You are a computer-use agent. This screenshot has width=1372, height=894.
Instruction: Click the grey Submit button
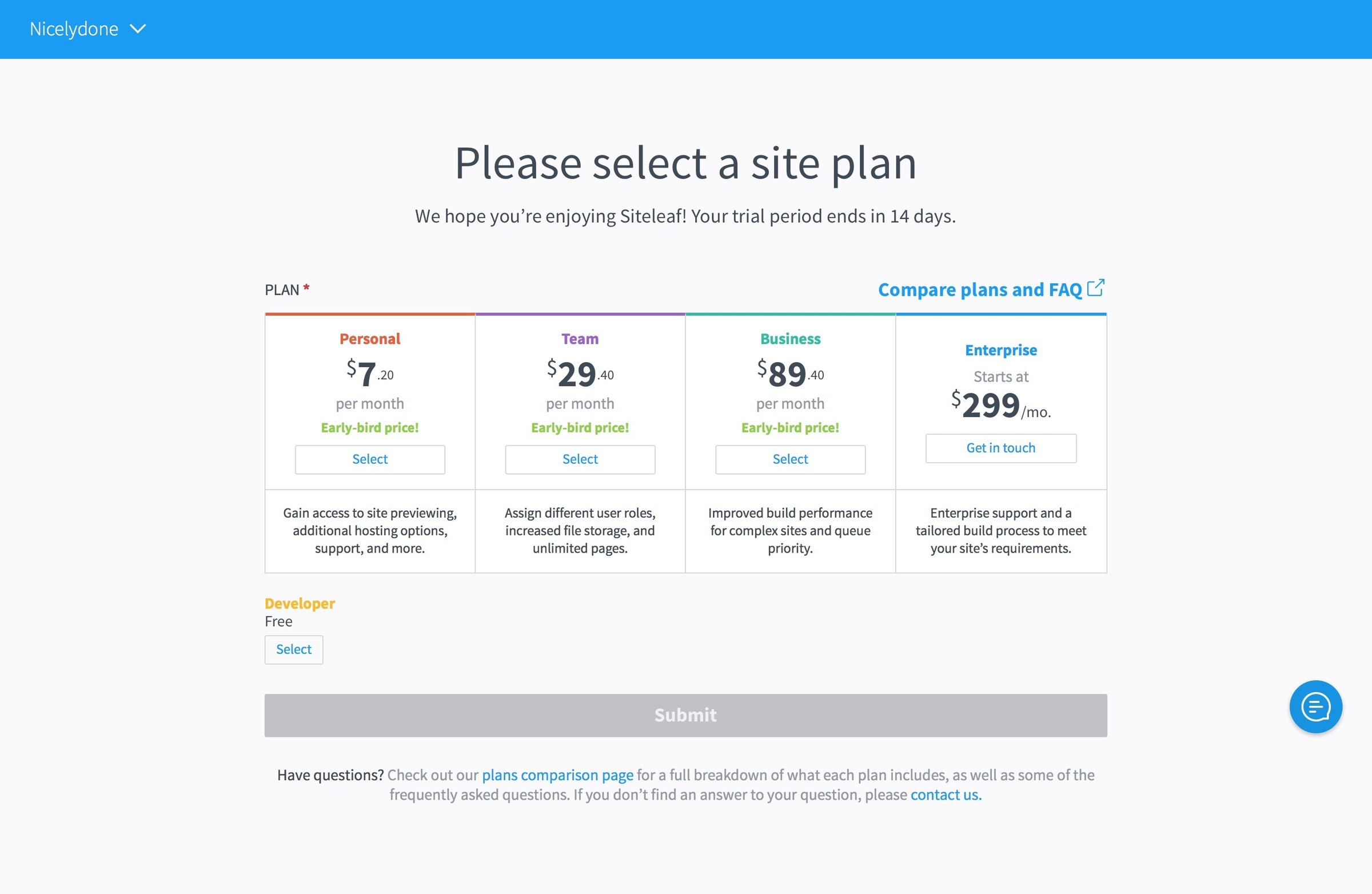[685, 715]
